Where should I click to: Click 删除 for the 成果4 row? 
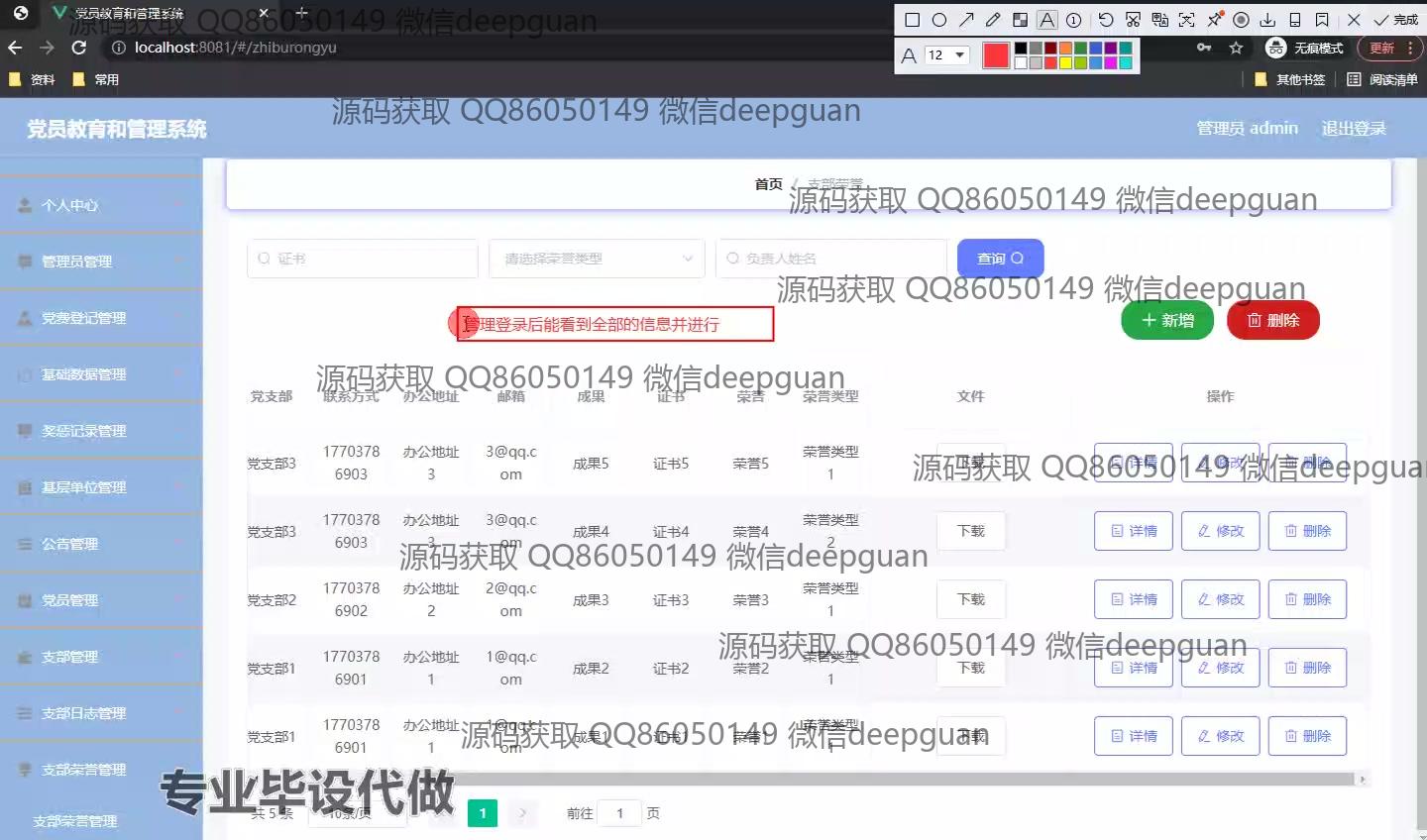[x=1308, y=531]
